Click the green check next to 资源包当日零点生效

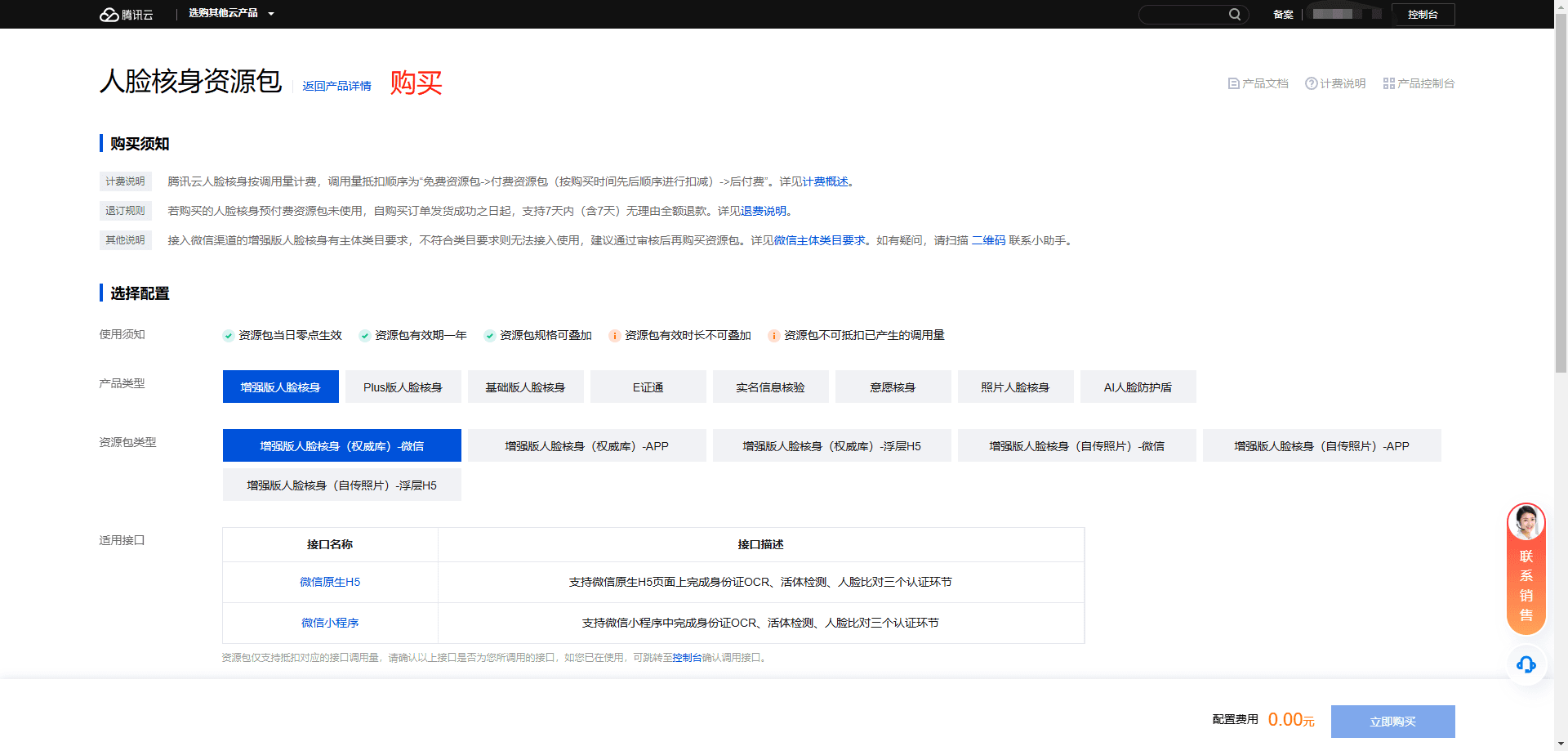[229, 336]
